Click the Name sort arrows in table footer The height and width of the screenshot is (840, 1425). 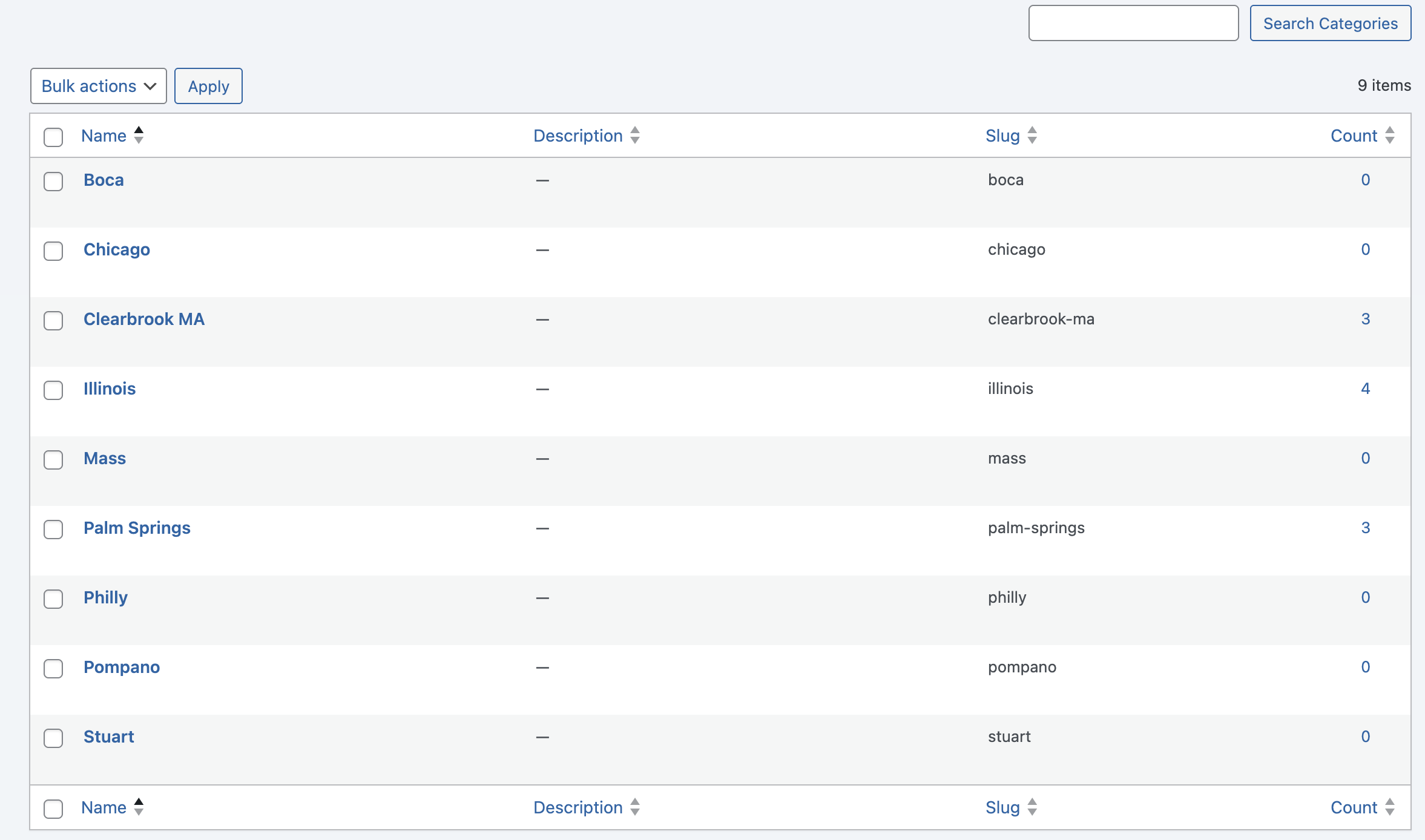139,807
